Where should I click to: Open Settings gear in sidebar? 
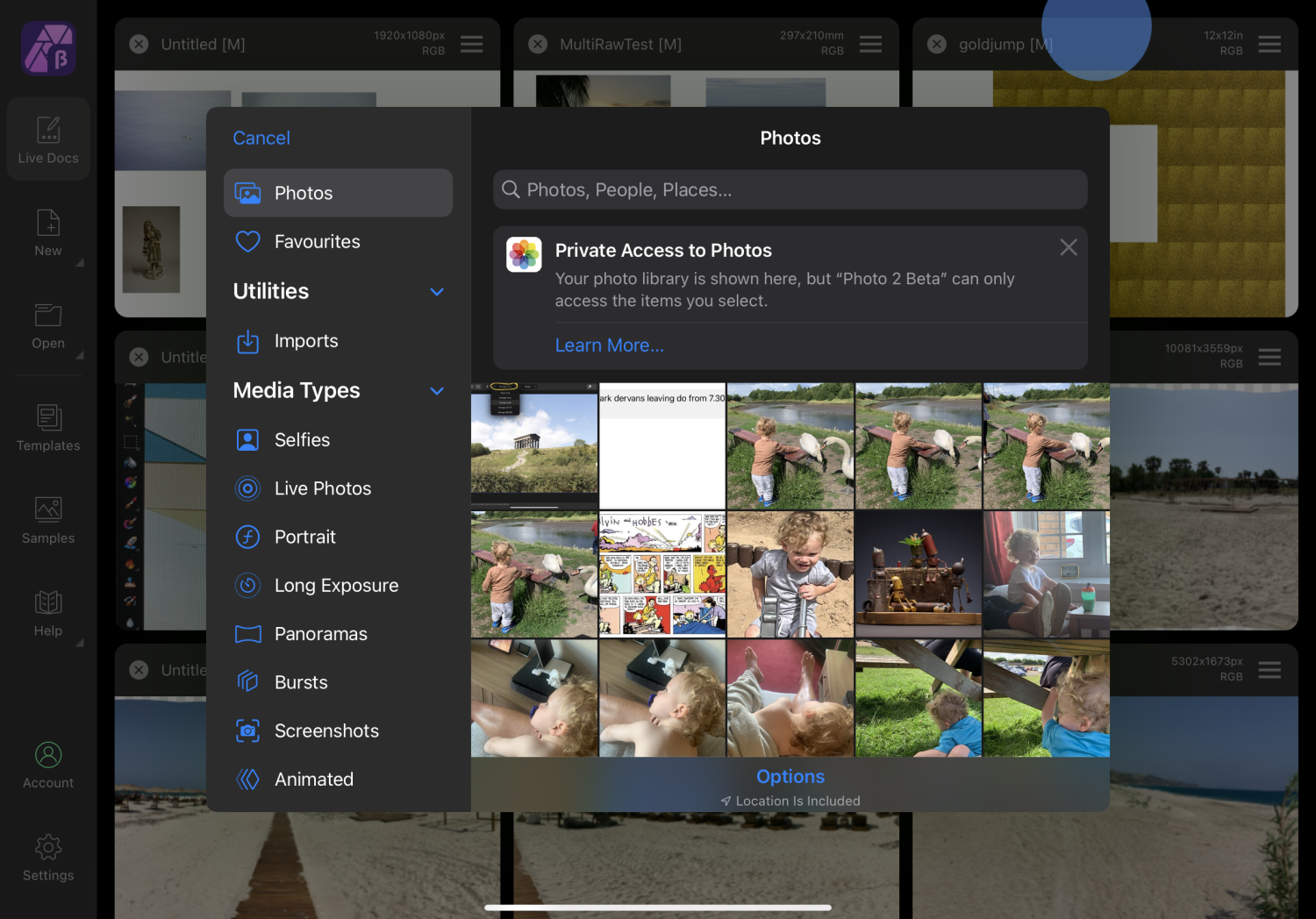click(48, 857)
